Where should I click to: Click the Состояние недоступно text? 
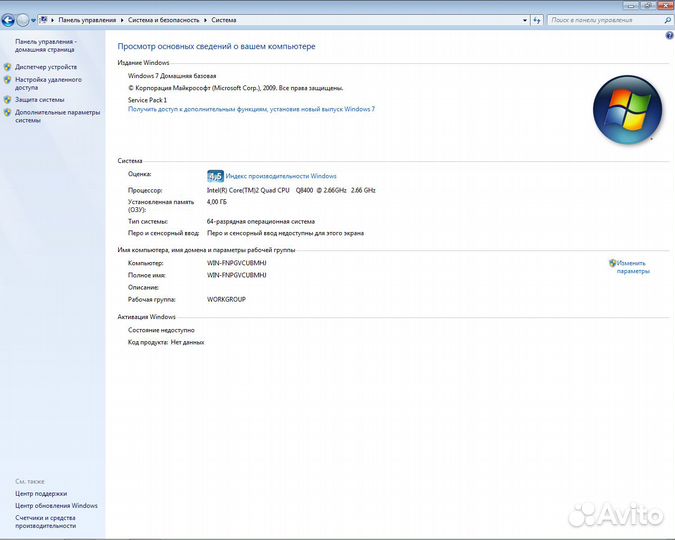click(x=161, y=330)
